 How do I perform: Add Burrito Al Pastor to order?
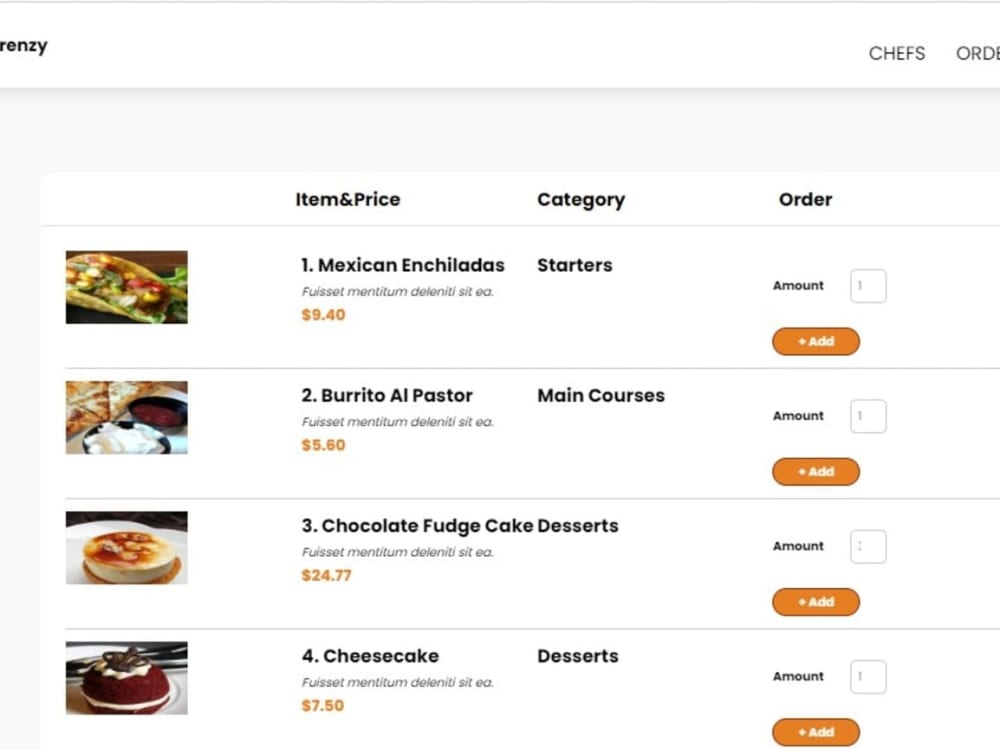(816, 471)
